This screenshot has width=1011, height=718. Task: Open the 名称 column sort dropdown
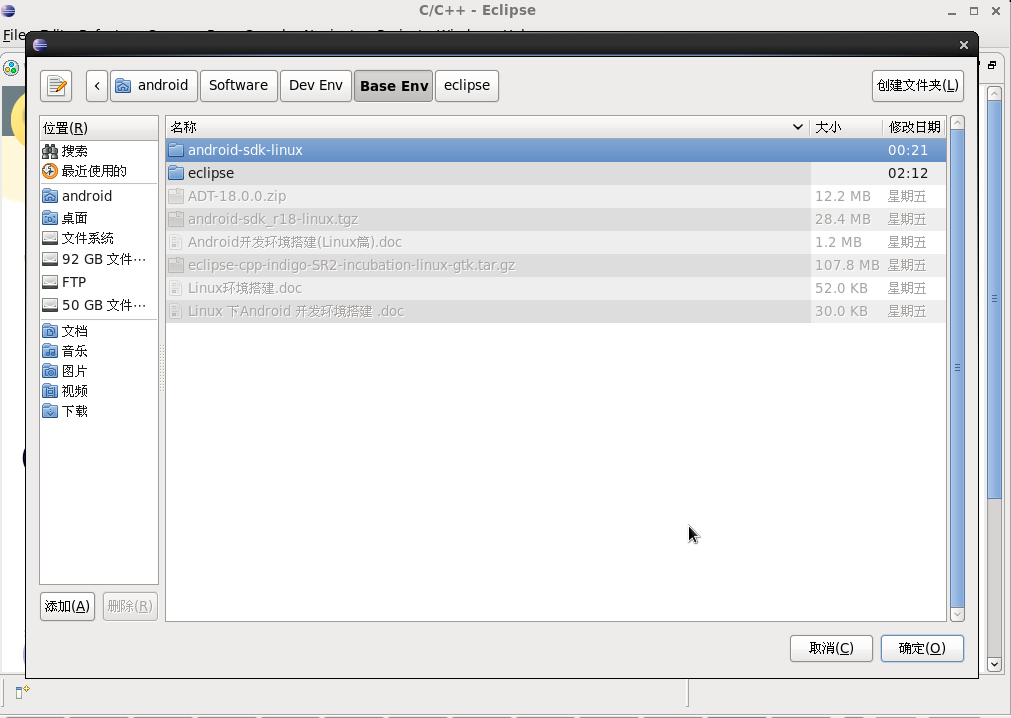click(x=797, y=127)
